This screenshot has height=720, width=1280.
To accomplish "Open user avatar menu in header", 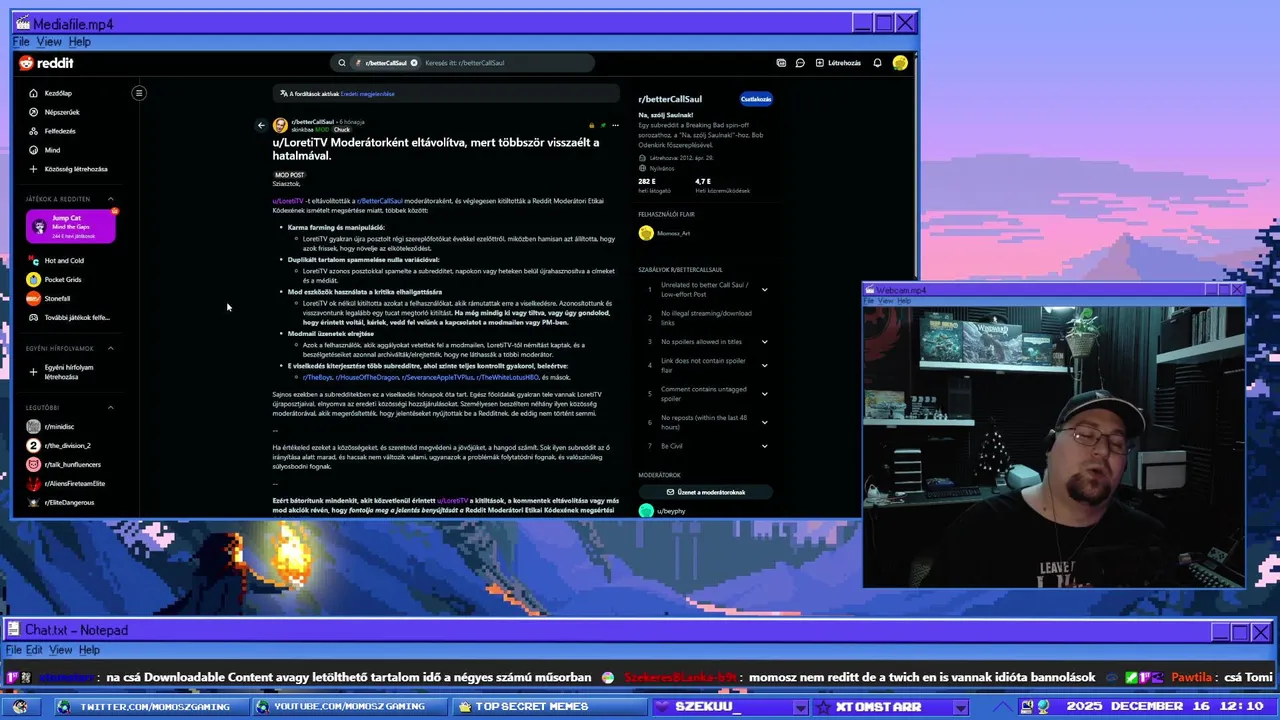I will [900, 63].
